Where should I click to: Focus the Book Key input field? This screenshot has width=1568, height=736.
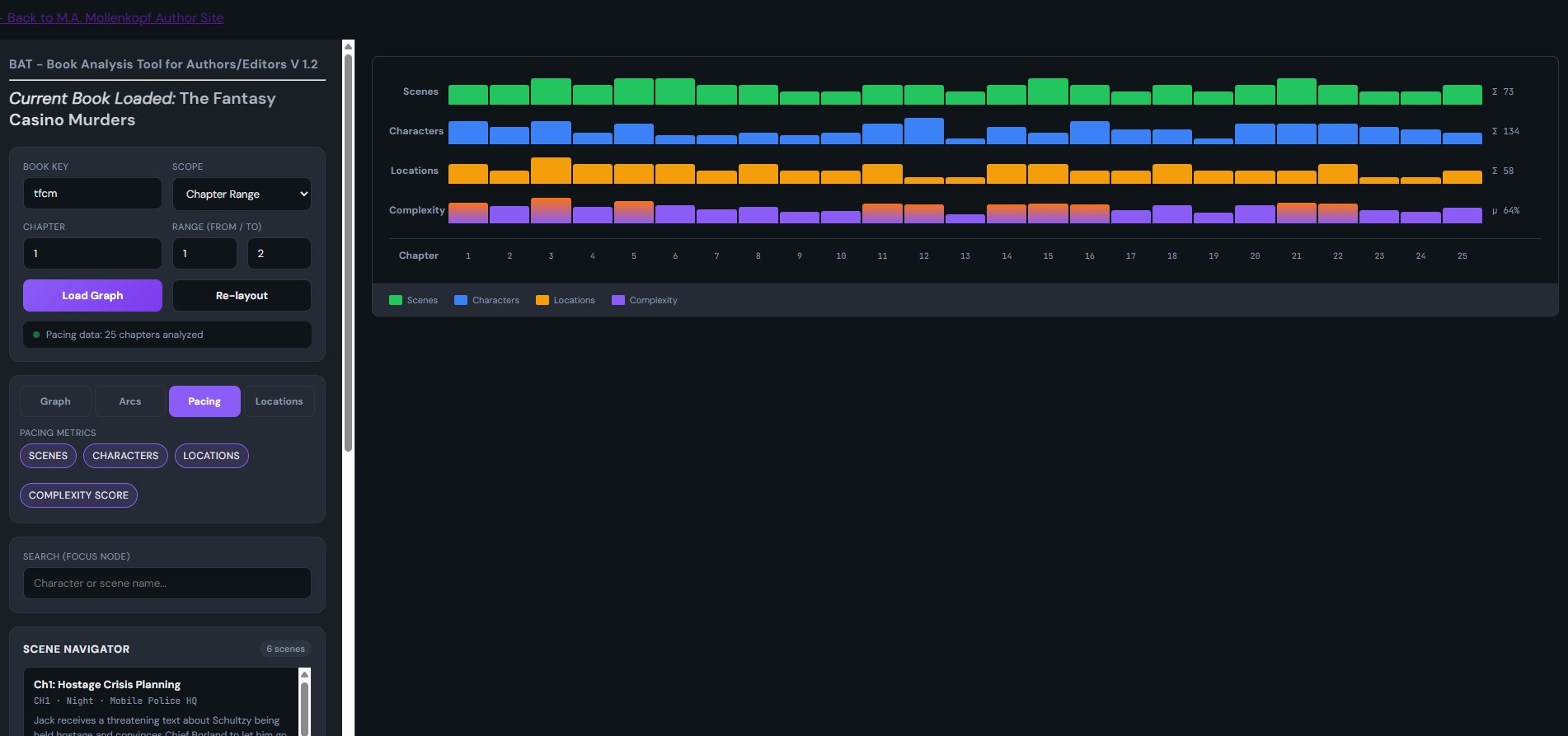pyautogui.click(x=92, y=194)
